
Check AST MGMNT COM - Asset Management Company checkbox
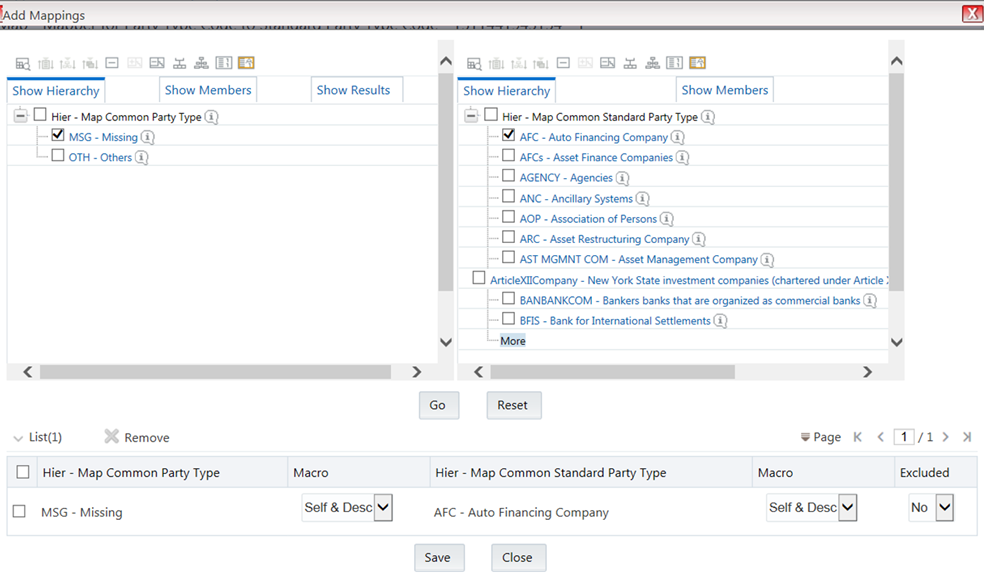[x=508, y=257]
